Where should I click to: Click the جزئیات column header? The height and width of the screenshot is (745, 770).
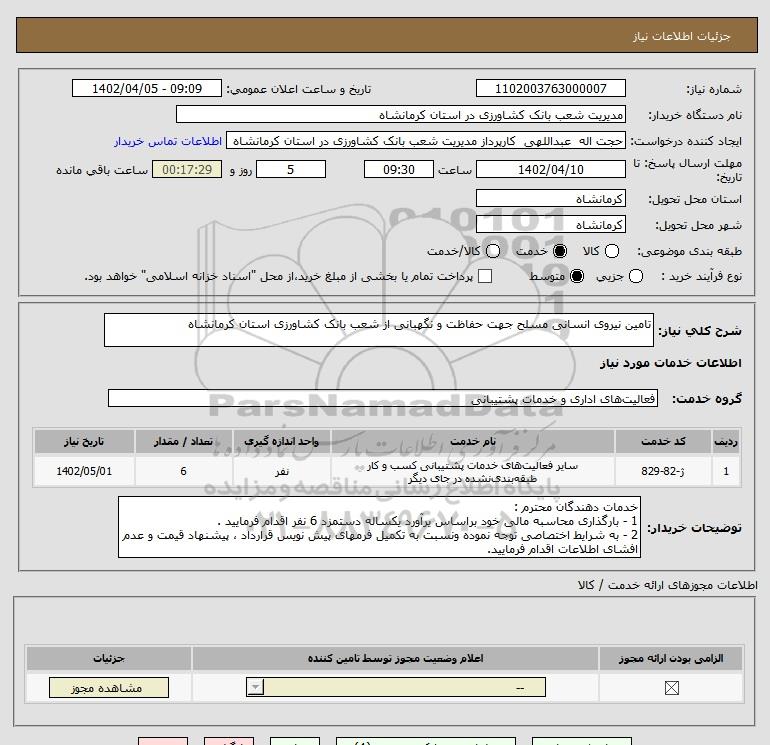pos(109,658)
